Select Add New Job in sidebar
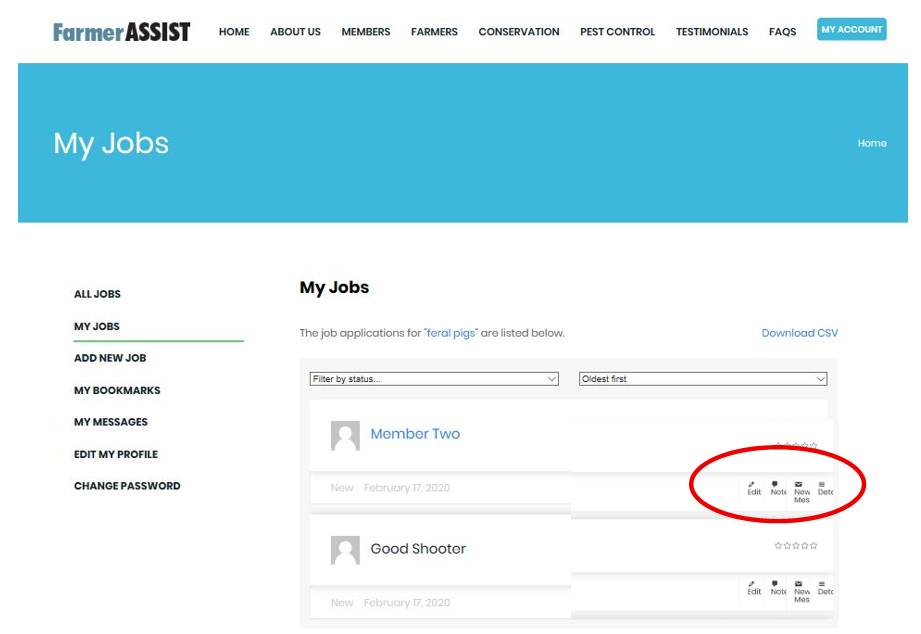This screenshot has height=634, width=921. (110, 358)
